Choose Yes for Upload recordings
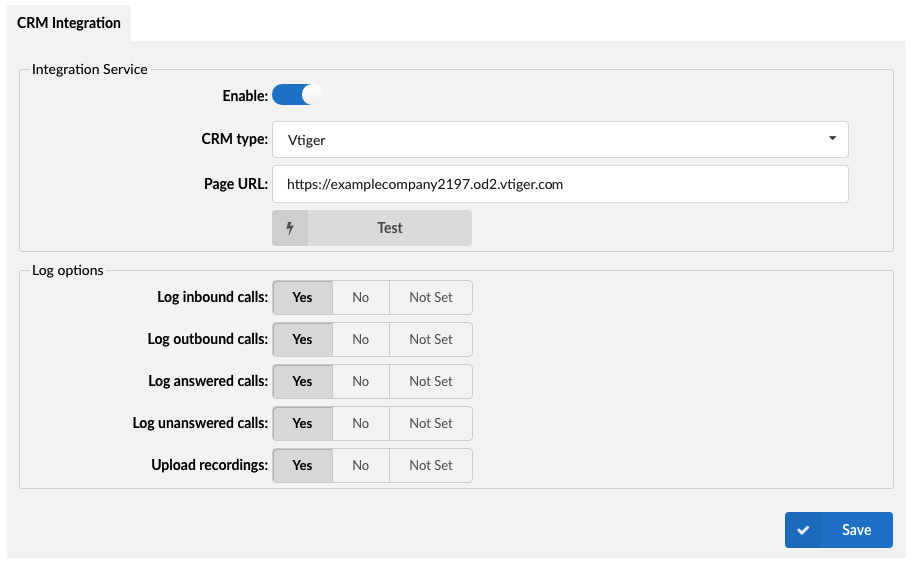Image resolution: width=911 pixels, height=565 pixels. click(303, 465)
